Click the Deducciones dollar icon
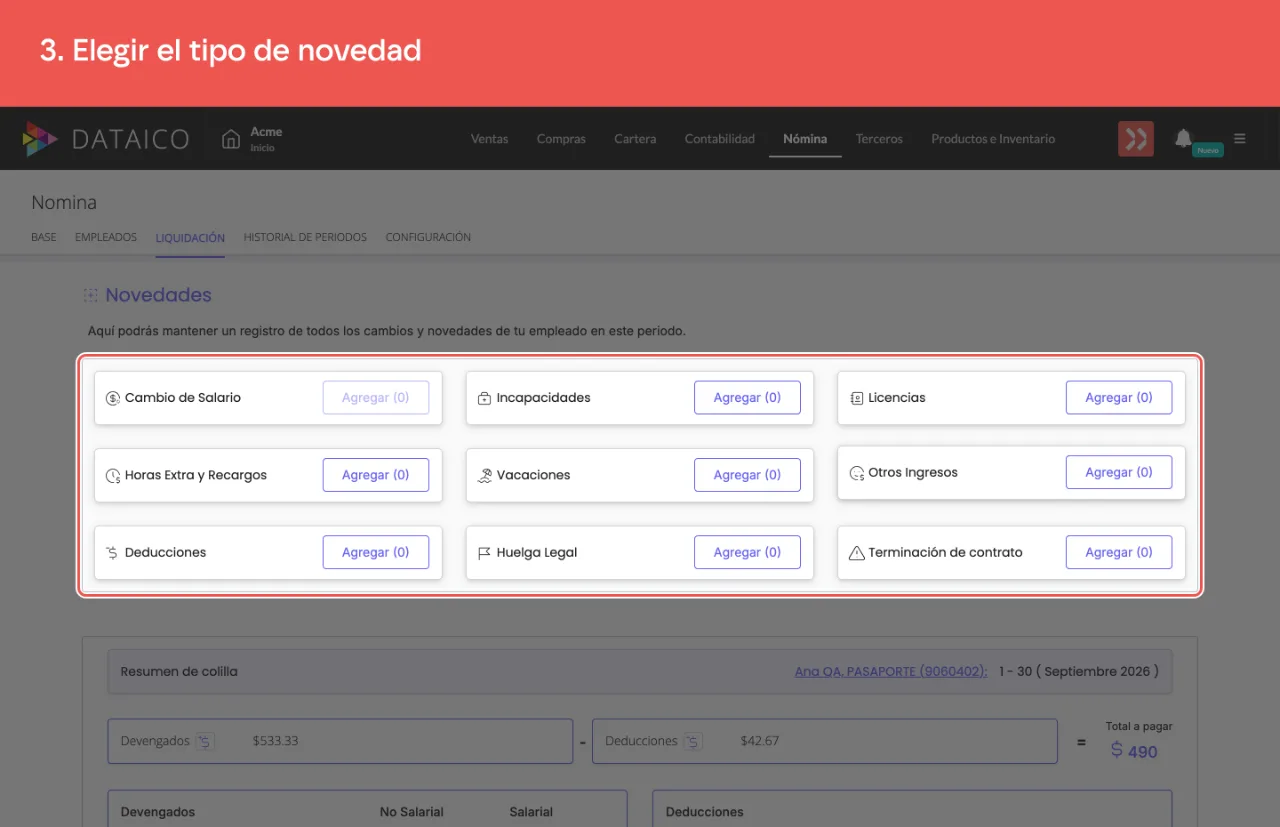The height and width of the screenshot is (827, 1280). pyautogui.click(x=113, y=553)
